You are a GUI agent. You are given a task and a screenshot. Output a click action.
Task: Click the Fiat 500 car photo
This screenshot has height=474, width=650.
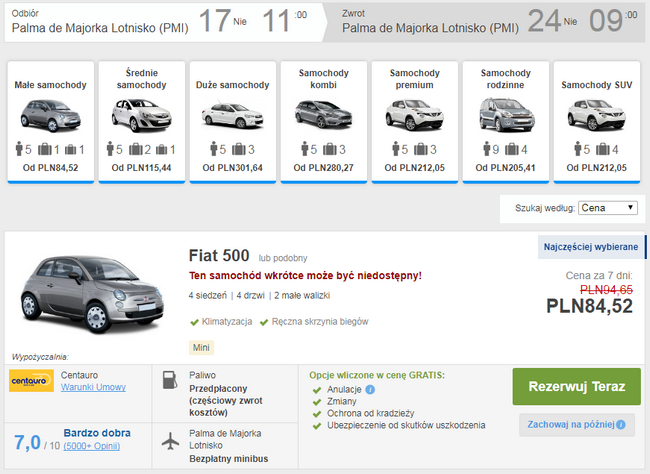pyautogui.click(x=92, y=294)
